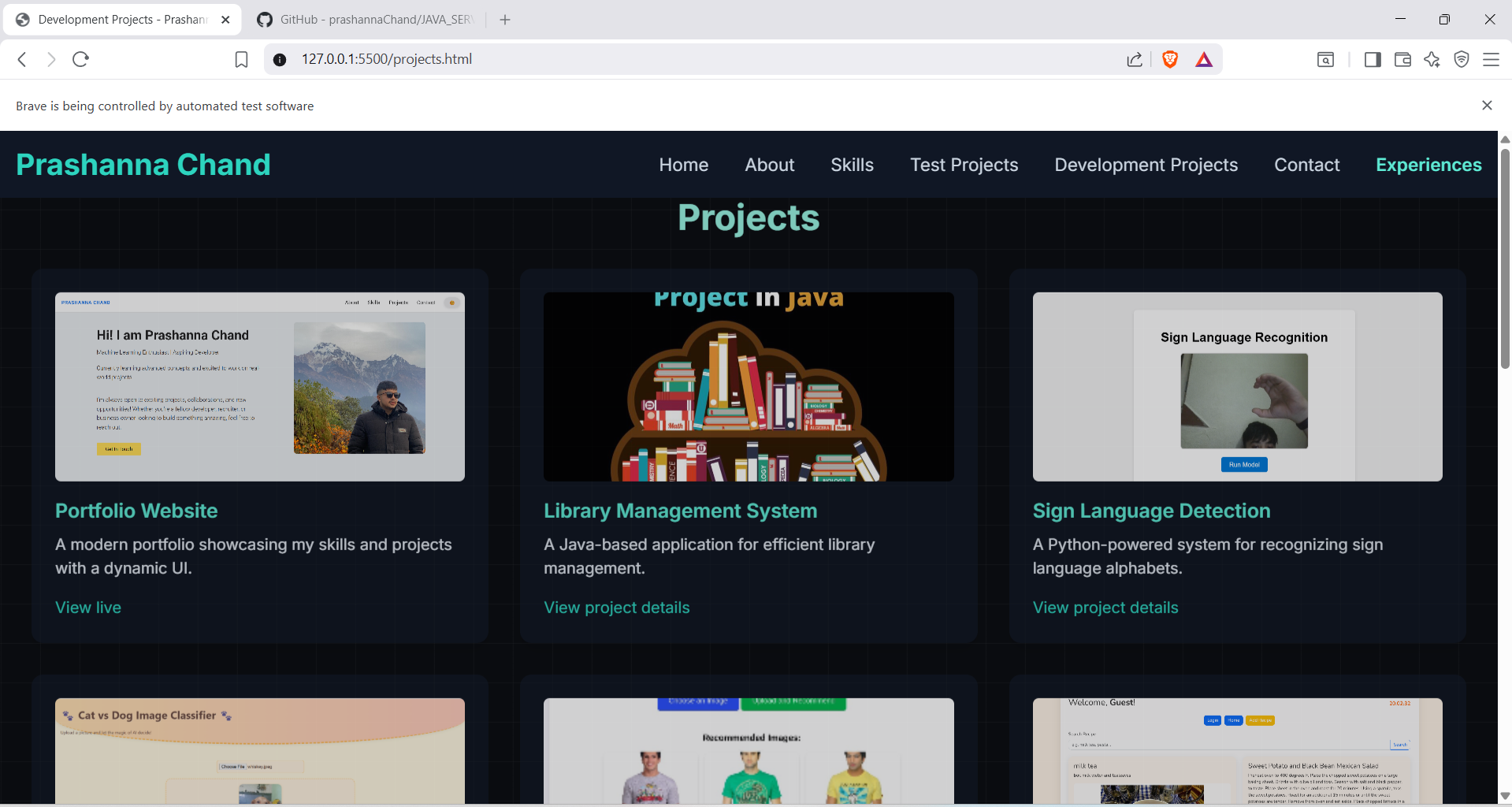View site information icon in address bar
The height and width of the screenshot is (807, 1512).
[x=280, y=60]
